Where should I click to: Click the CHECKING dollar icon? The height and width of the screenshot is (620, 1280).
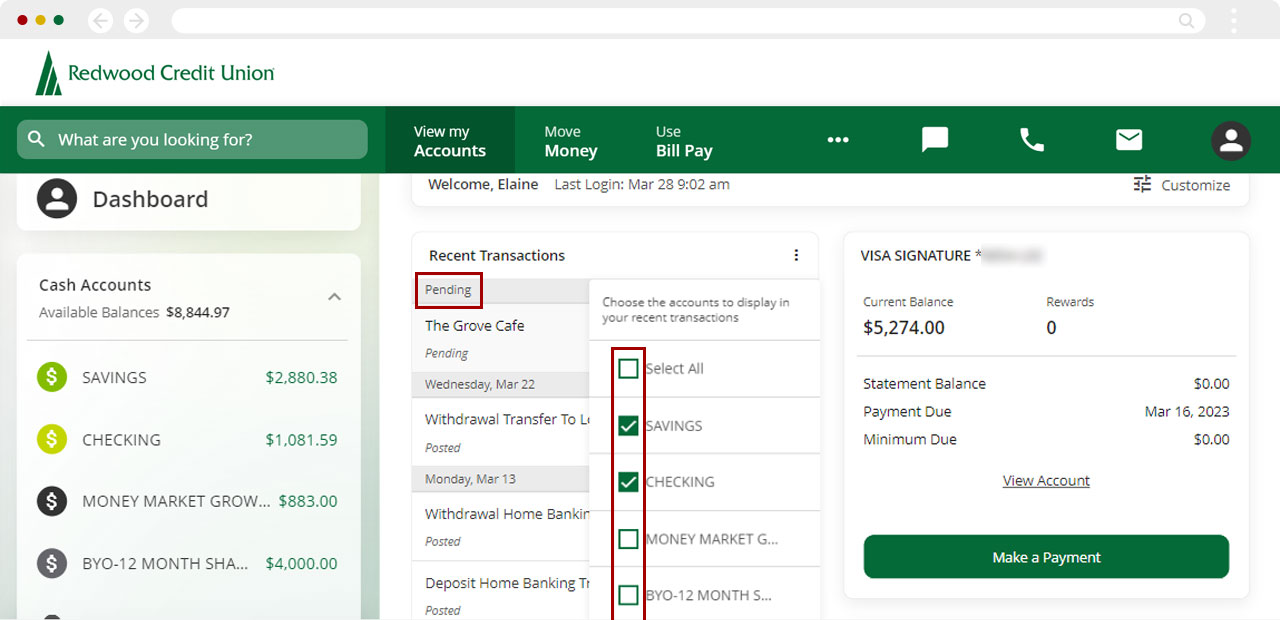click(52, 439)
